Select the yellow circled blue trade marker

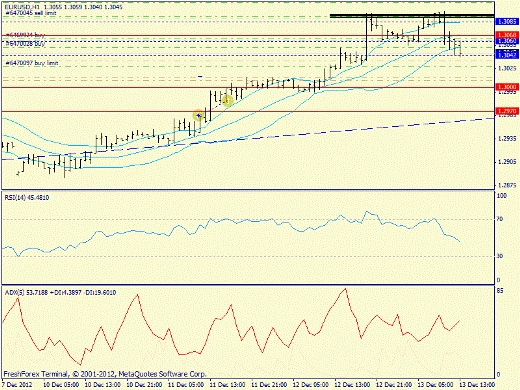pos(198,116)
